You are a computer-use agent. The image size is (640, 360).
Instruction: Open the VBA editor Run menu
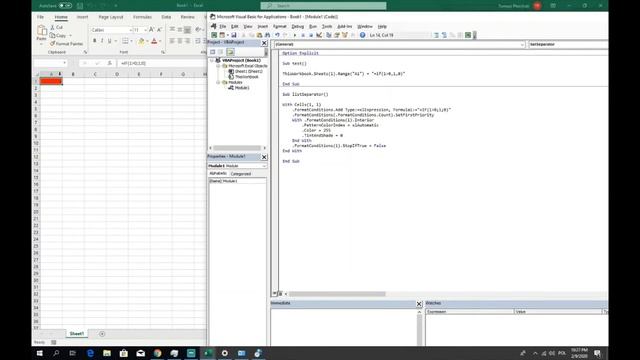(x=313, y=27)
